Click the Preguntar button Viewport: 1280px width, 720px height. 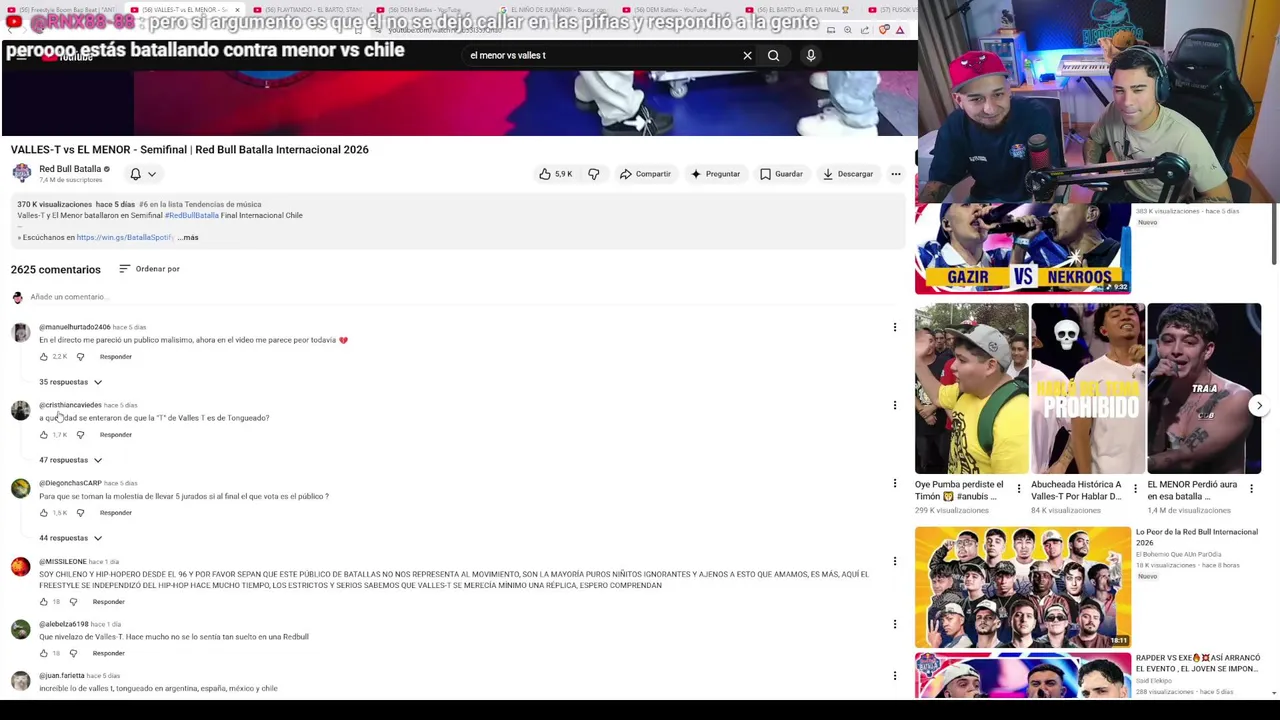pos(715,174)
